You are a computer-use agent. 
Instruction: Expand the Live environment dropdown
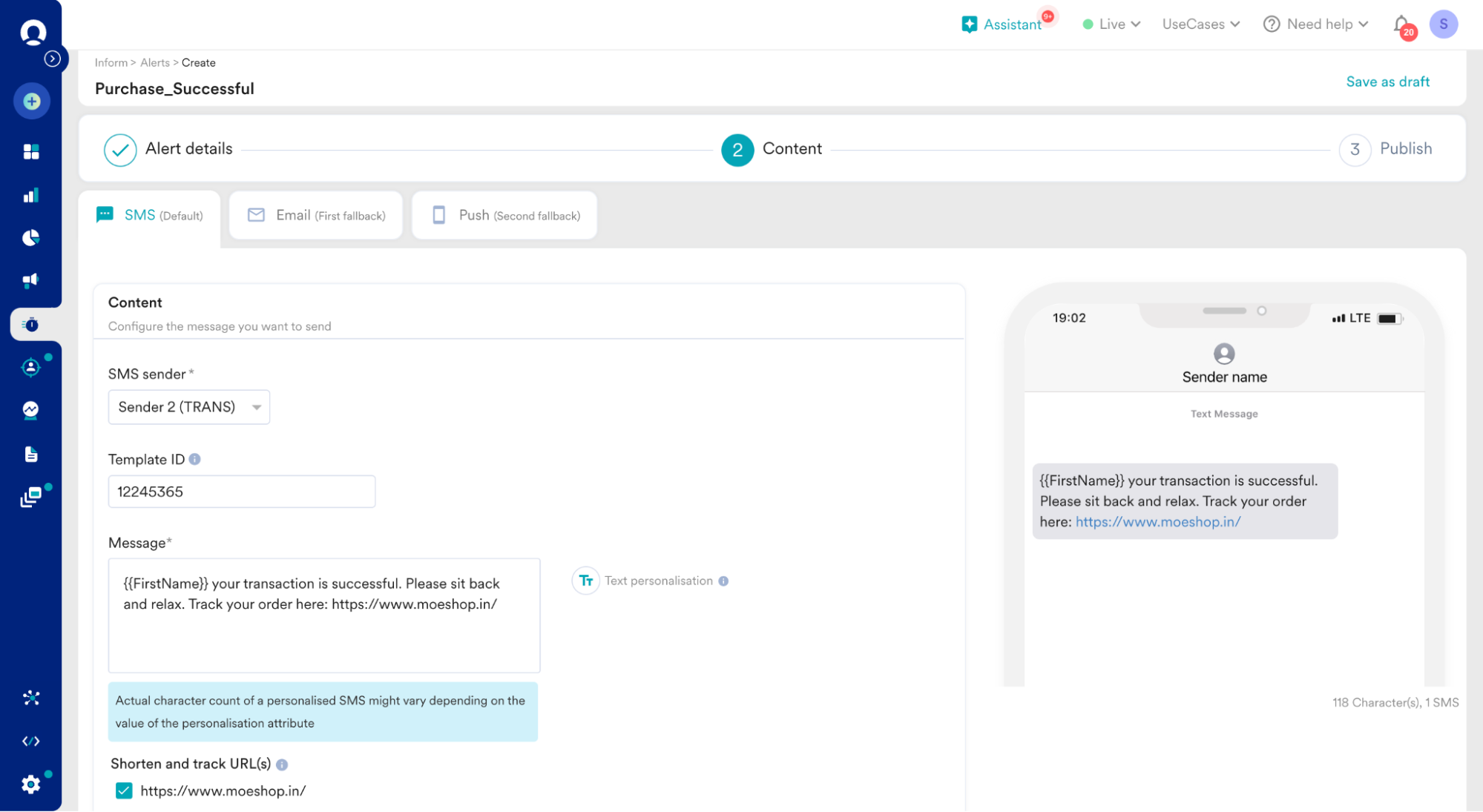(x=1111, y=24)
